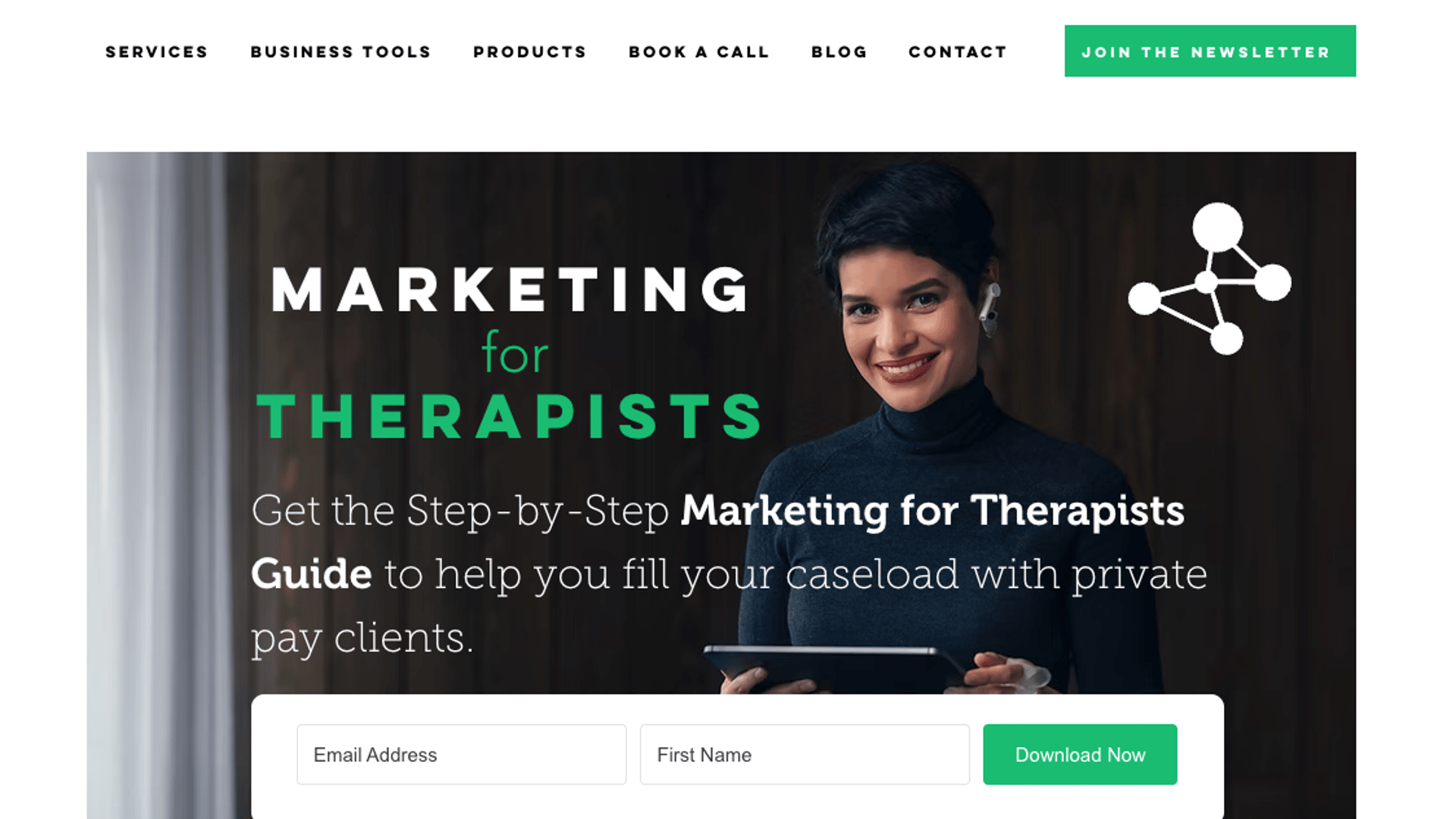Click the MARKETING headline text

point(510,290)
